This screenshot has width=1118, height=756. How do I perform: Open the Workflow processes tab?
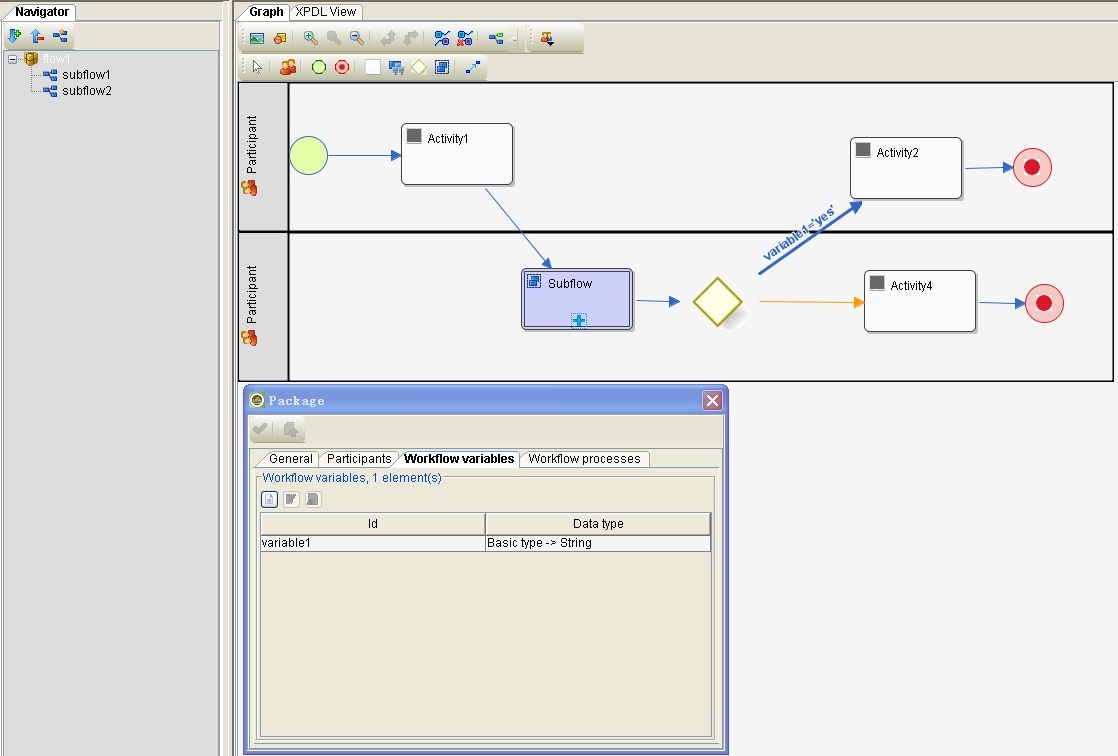[584, 459]
